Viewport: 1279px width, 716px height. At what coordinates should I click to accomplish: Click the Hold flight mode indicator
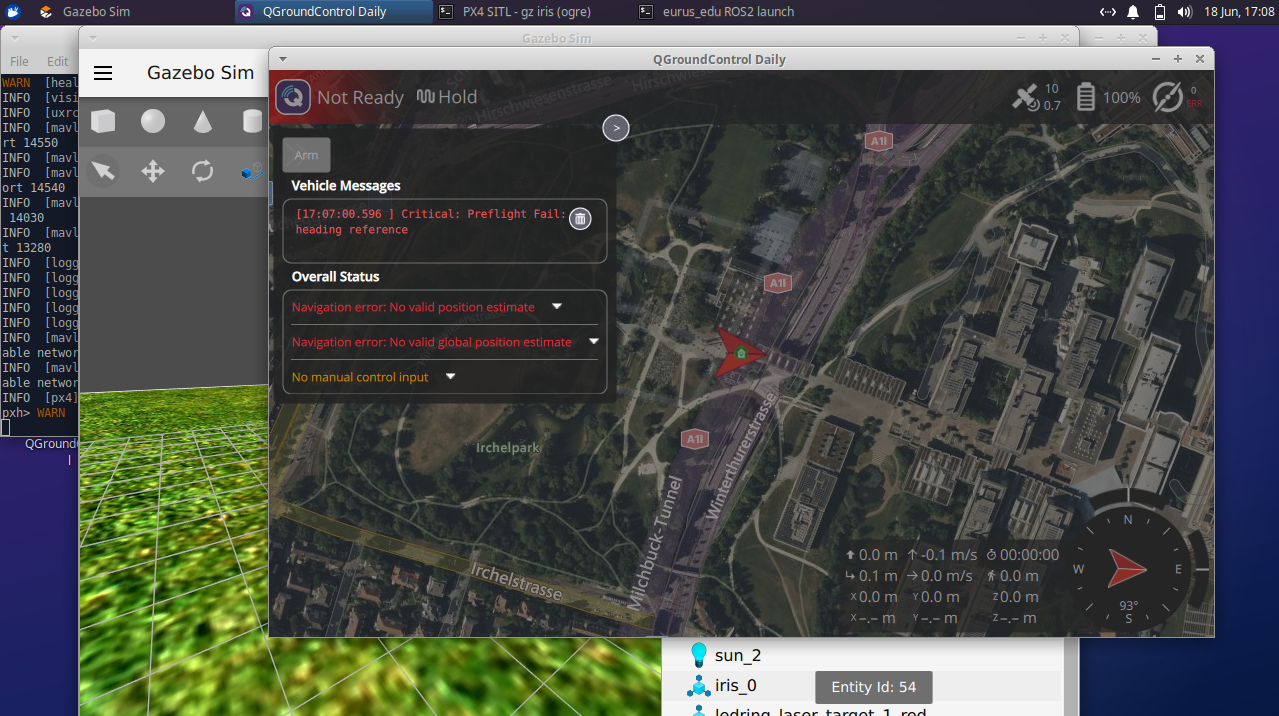click(447, 97)
